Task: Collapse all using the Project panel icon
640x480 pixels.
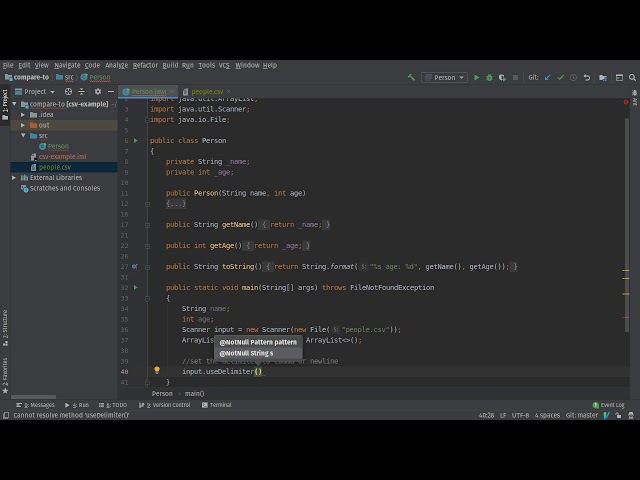Action: pos(81,91)
